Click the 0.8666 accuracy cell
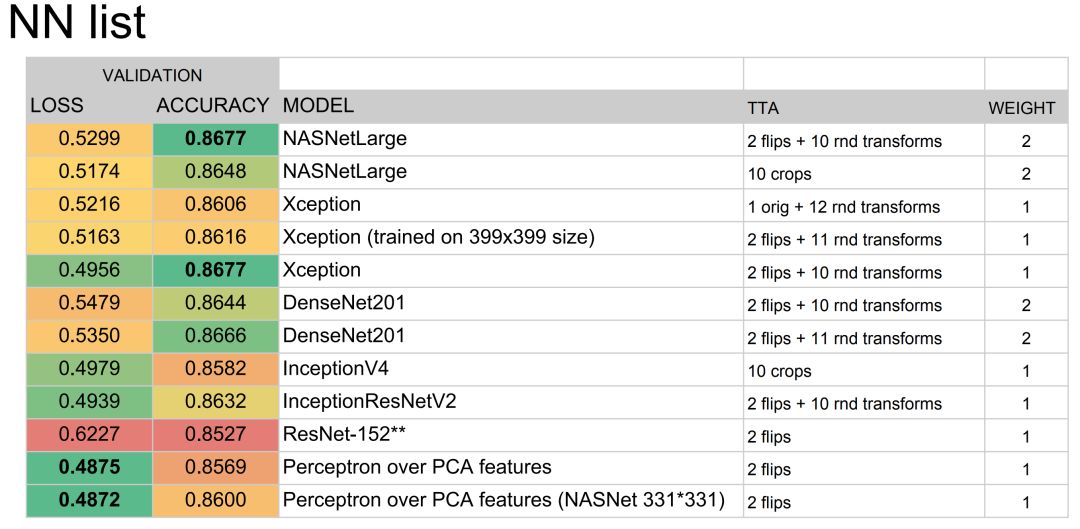Image resolution: width=1080 pixels, height=529 pixels. (215, 337)
